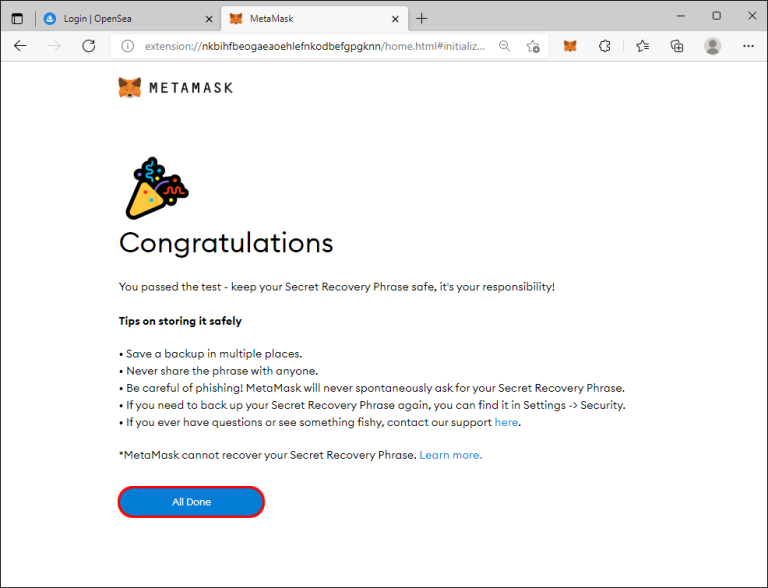This screenshot has width=768, height=588.
Task: Click the address bar URL field
Action: tap(310, 46)
